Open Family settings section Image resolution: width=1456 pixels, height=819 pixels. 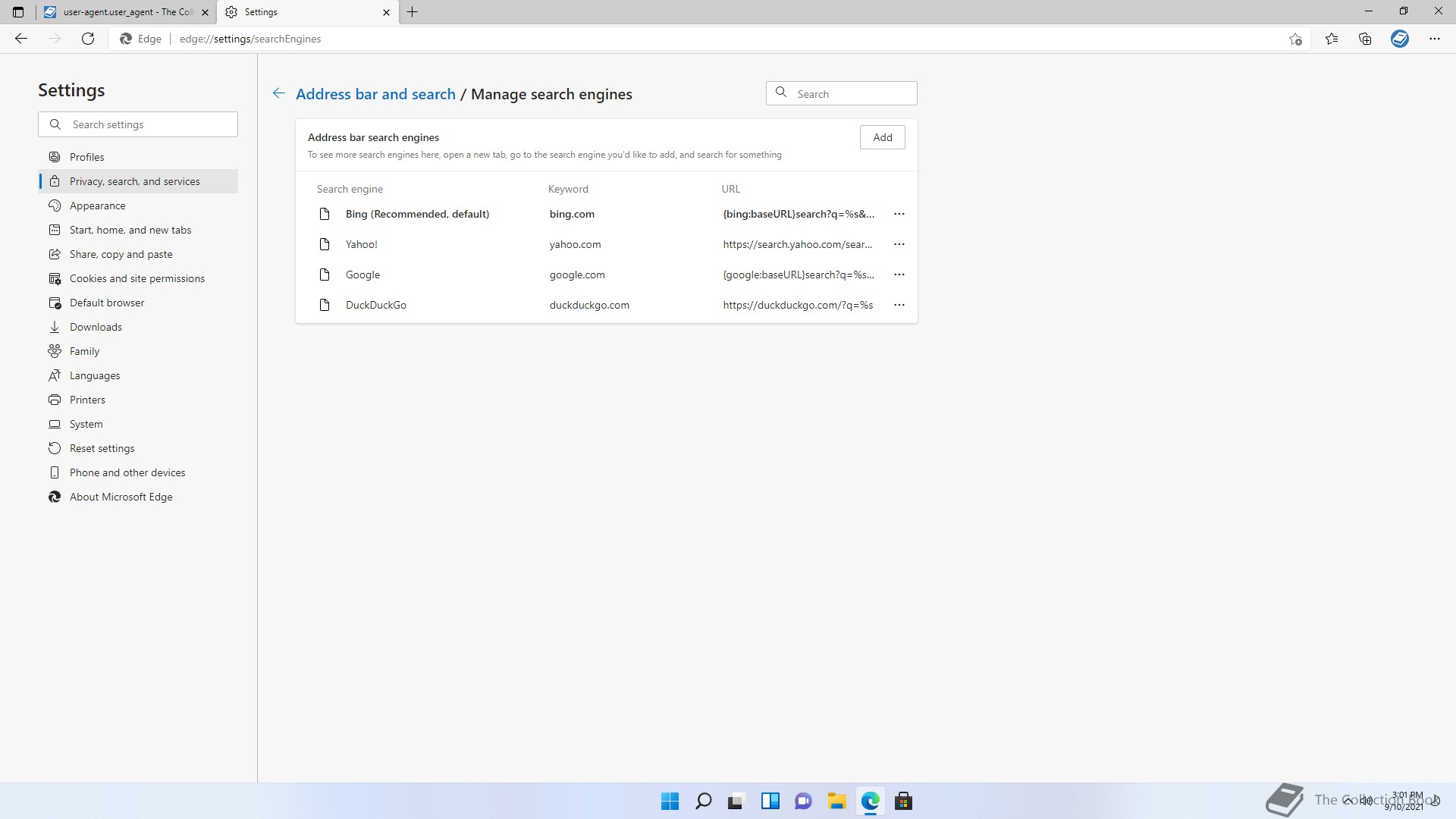pyautogui.click(x=138, y=351)
